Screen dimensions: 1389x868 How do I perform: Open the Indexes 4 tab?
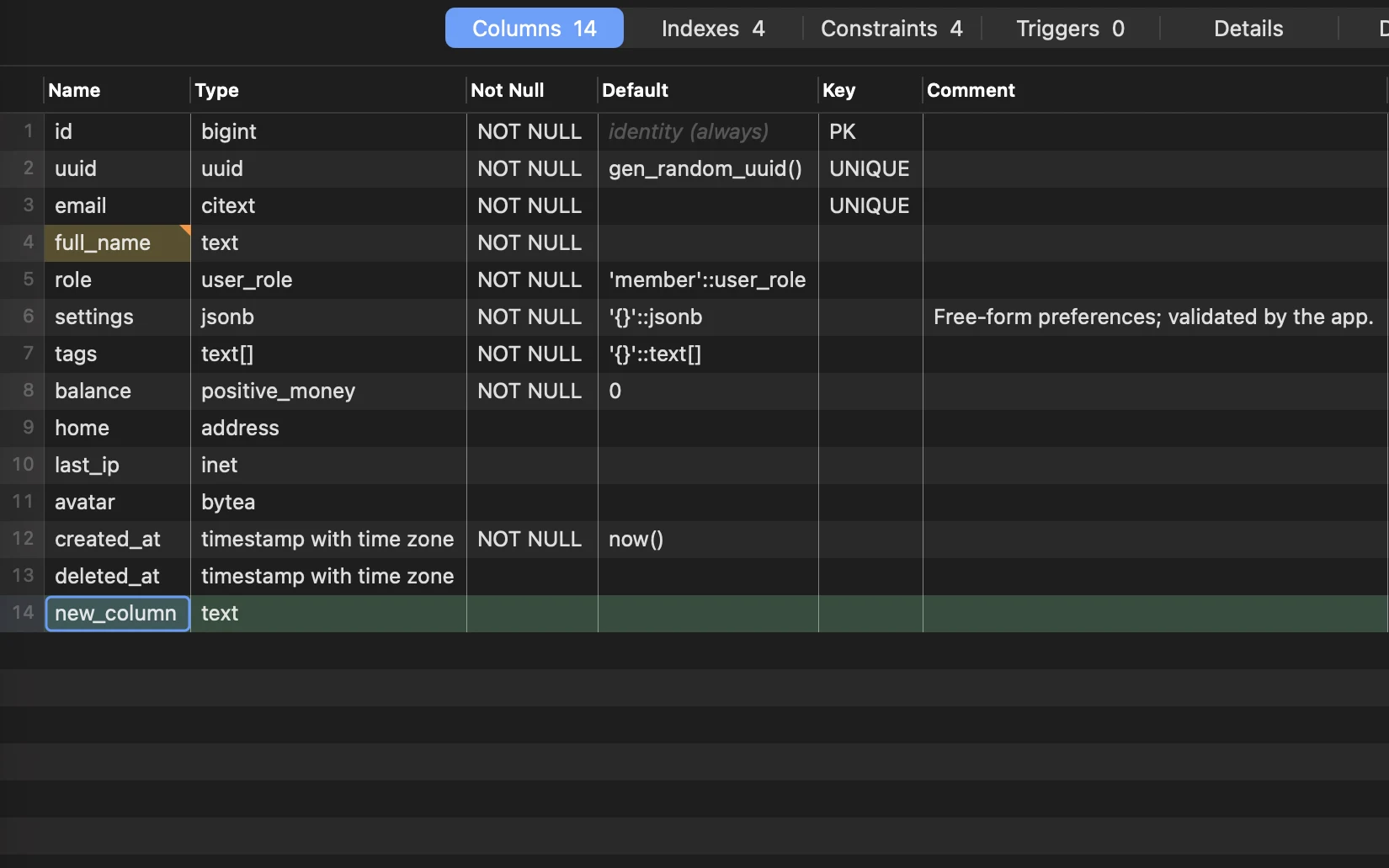click(713, 29)
